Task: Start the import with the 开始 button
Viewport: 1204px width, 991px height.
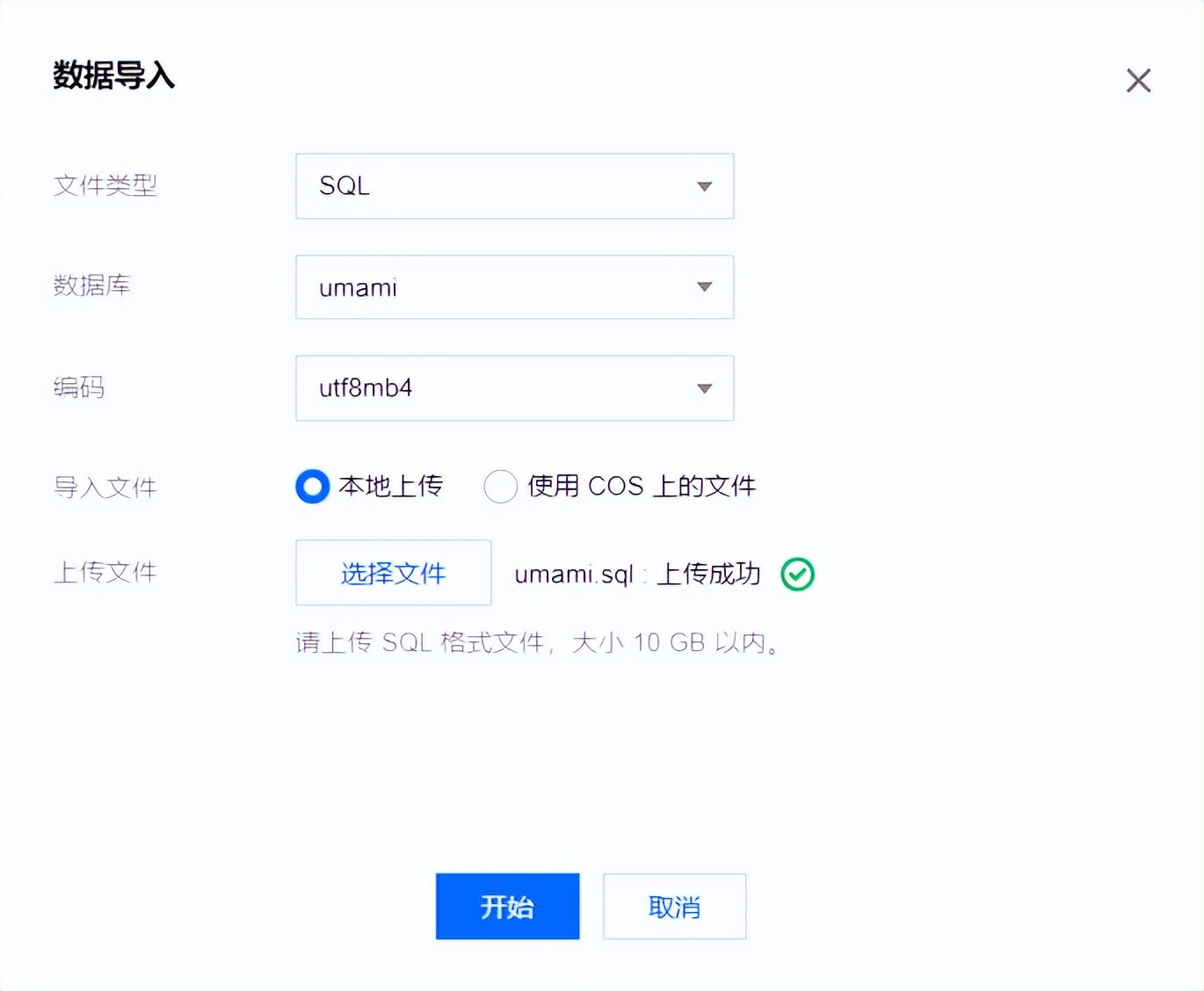Action: (507, 907)
